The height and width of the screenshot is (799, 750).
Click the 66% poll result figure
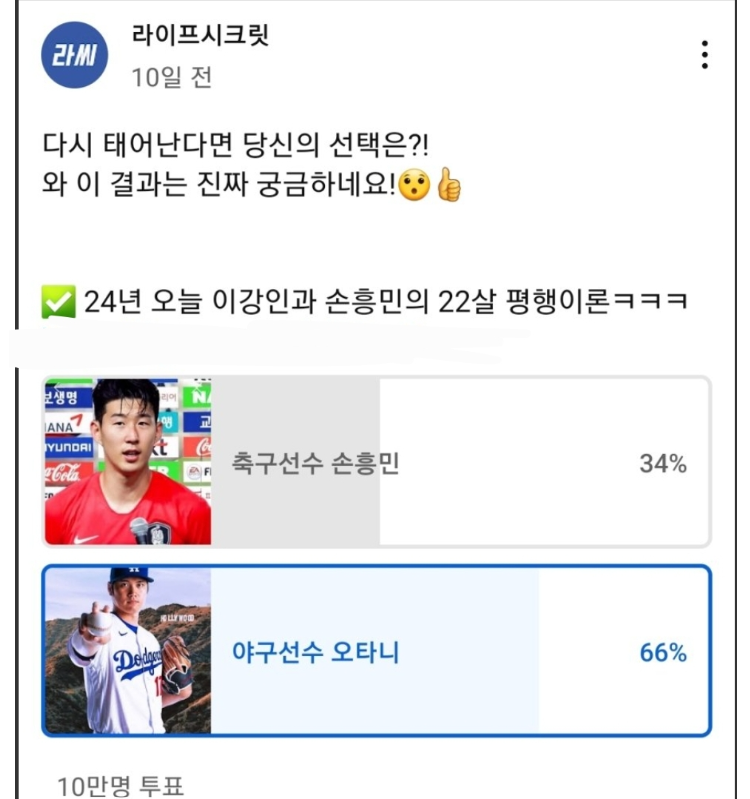[x=663, y=654]
